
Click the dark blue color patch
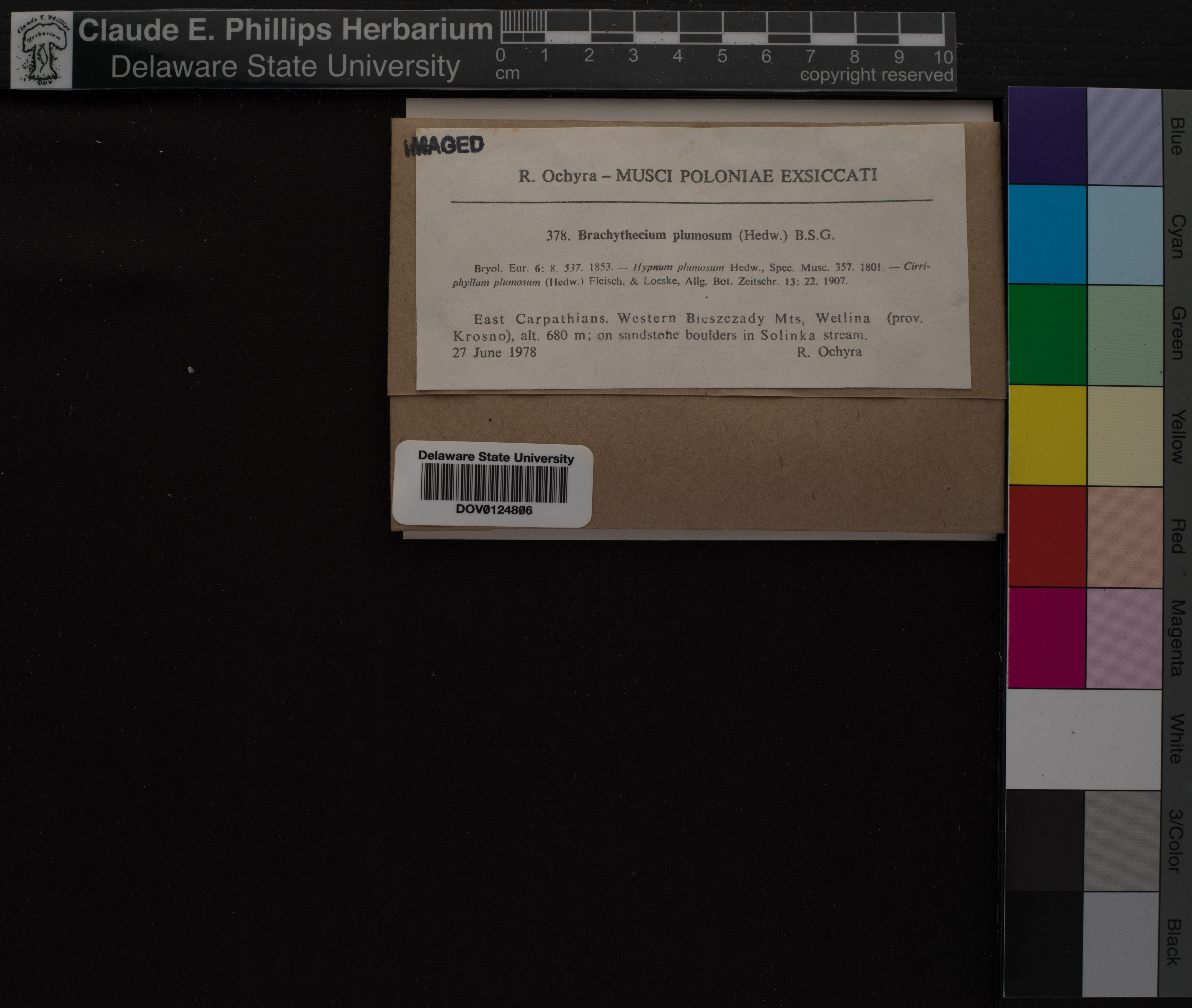[x=1047, y=136]
